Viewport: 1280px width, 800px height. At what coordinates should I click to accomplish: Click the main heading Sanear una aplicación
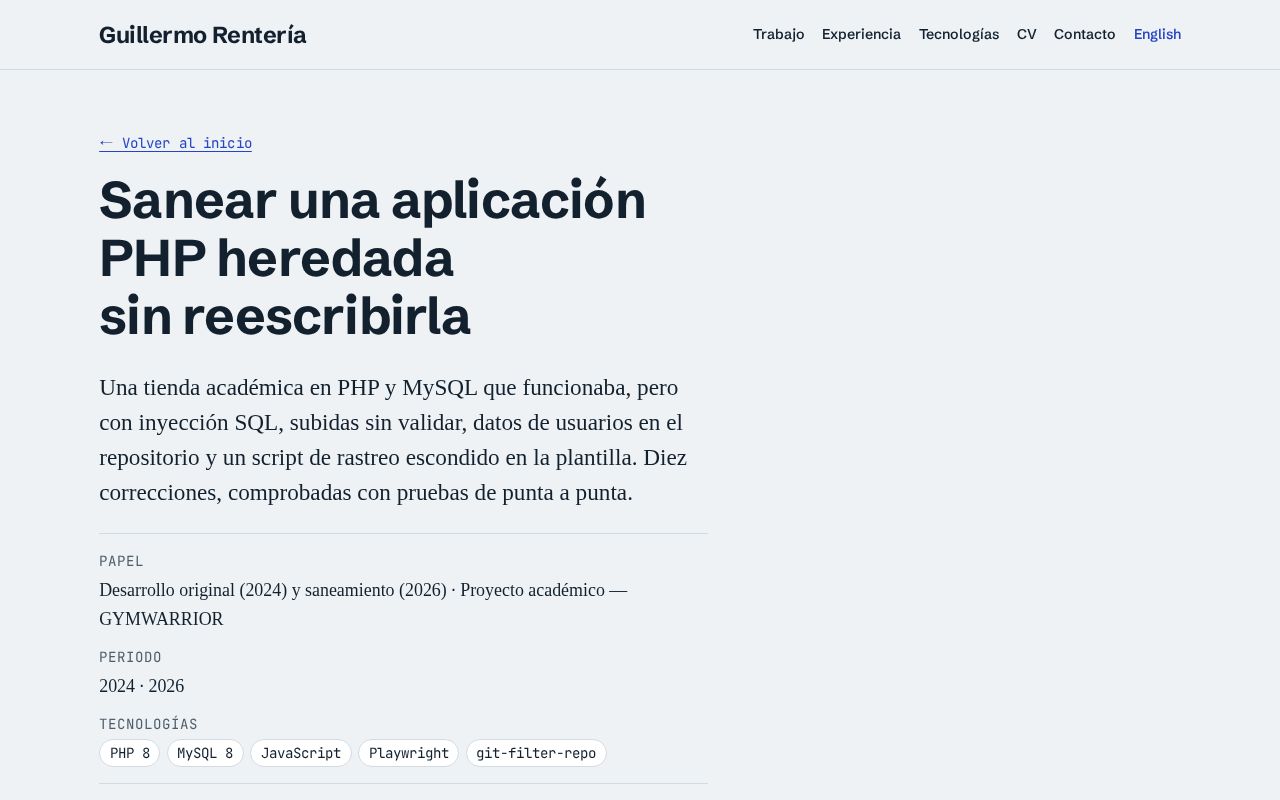coord(372,257)
